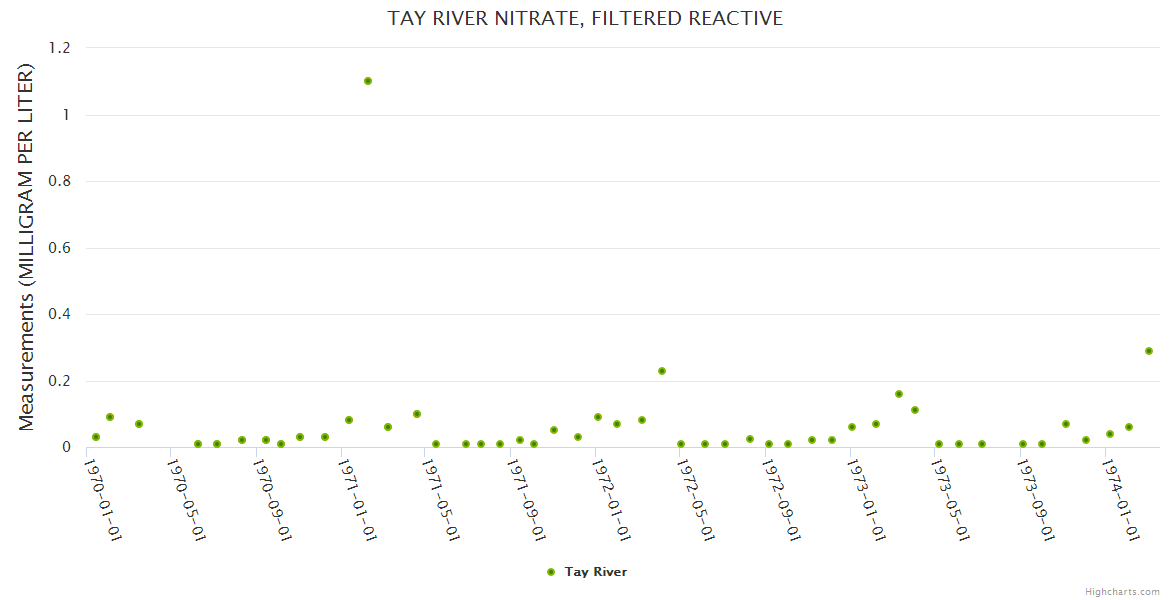Click the x-axis label 1972-09-01
The image size is (1170, 600).
782,500
